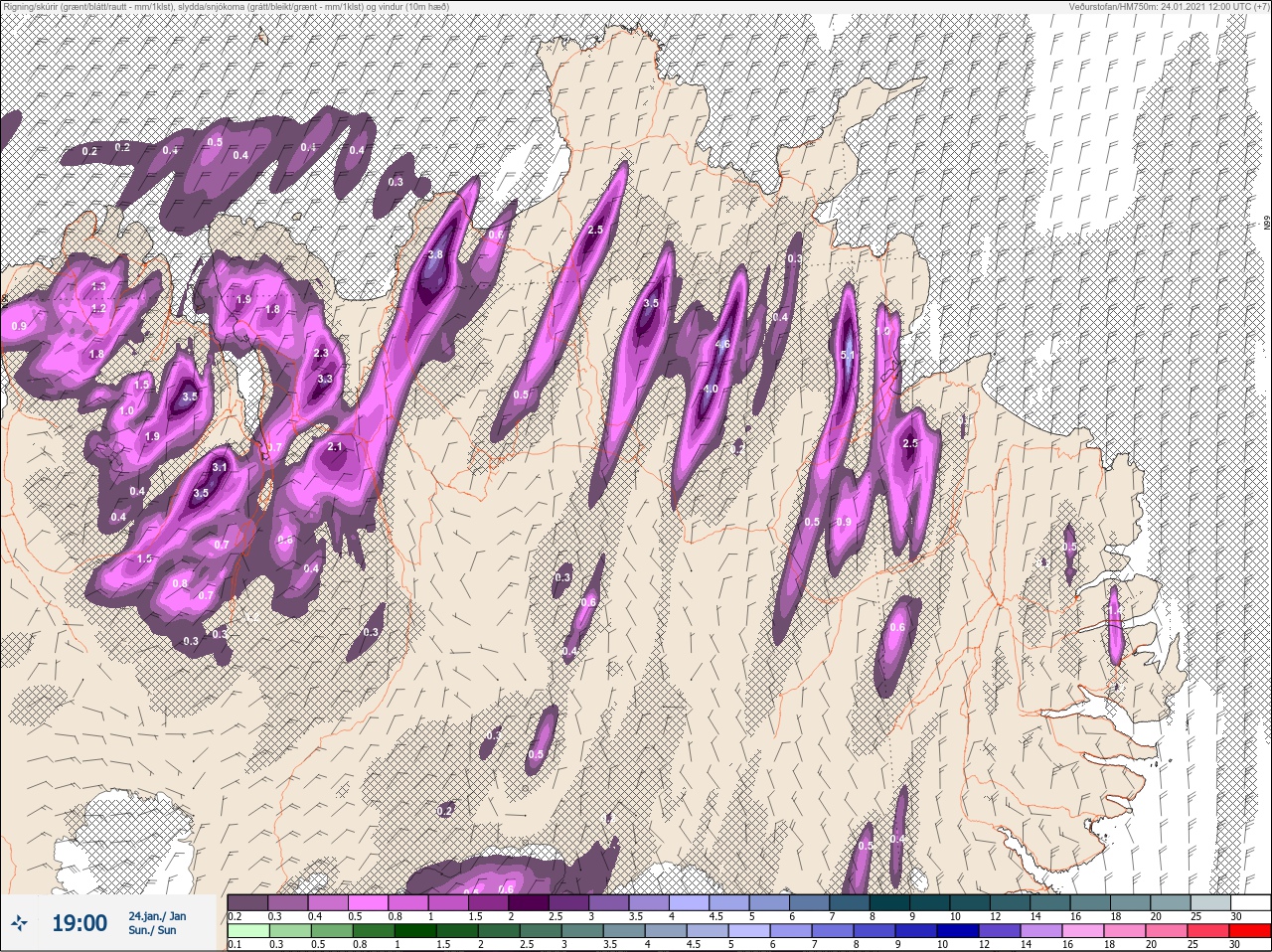Click the '24.jan./ Jan' date text
Viewport: 1272px width, 952px height.
point(157,915)
